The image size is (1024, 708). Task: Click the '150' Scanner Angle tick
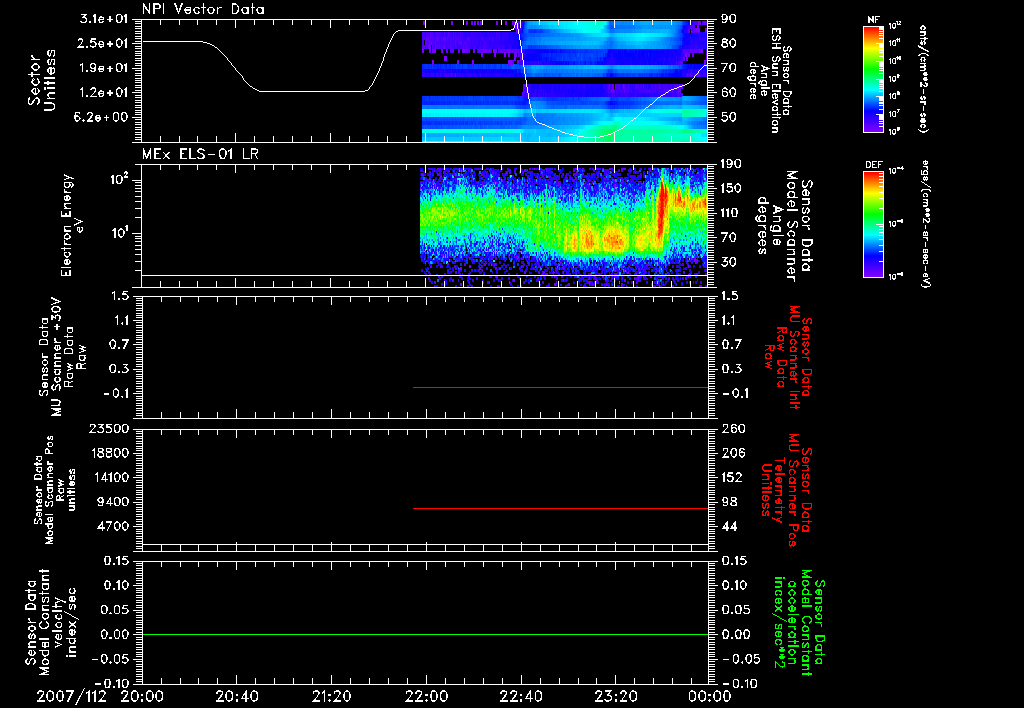pos(732,189)
